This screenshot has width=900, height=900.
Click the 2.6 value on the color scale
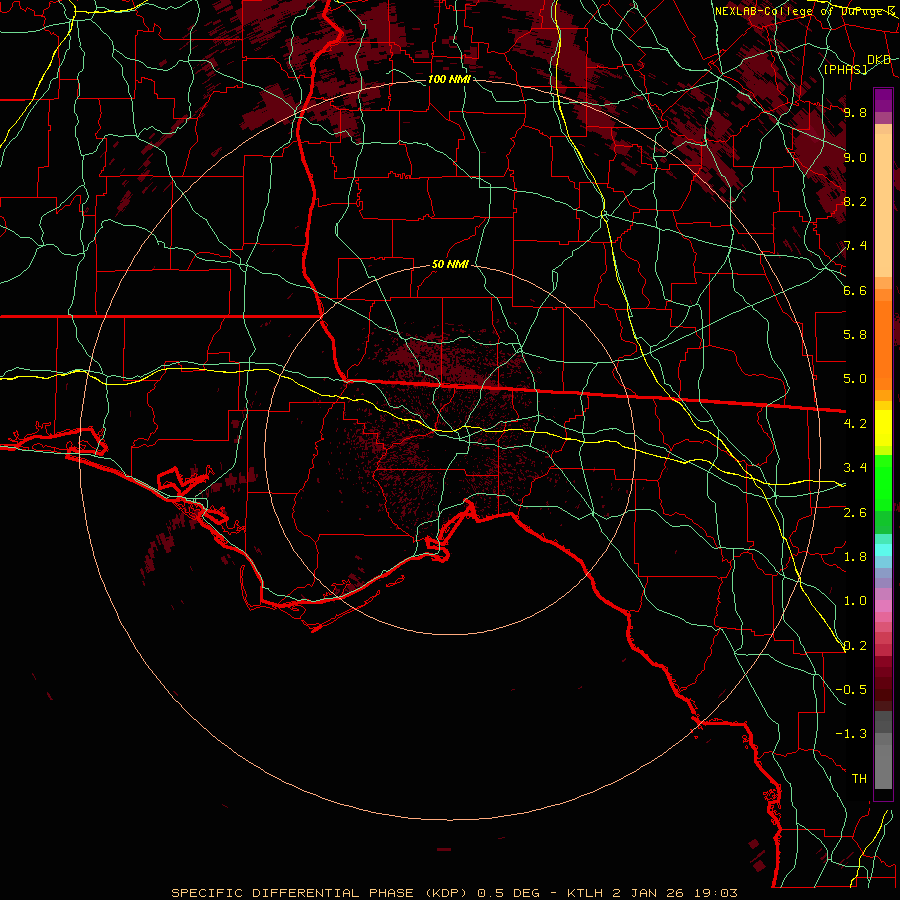pos(855,512)
